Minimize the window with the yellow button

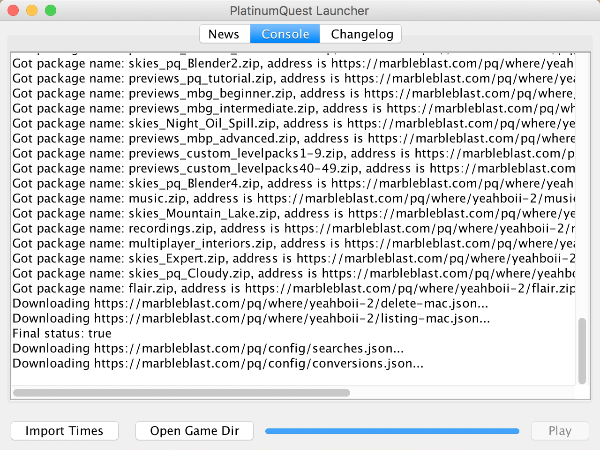pyautogui.click(x=32, y=10)
